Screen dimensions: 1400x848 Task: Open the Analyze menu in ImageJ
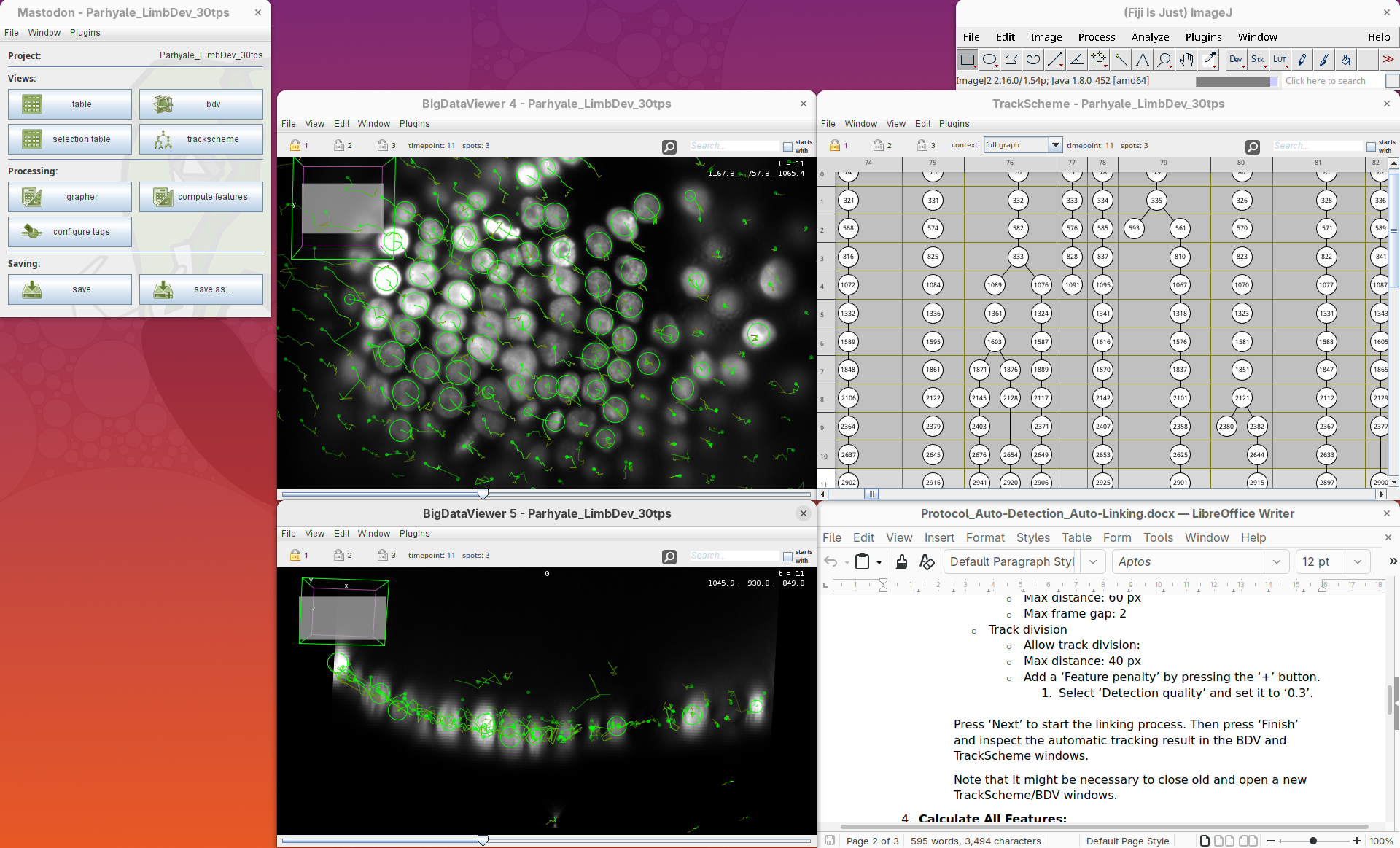1150,37
